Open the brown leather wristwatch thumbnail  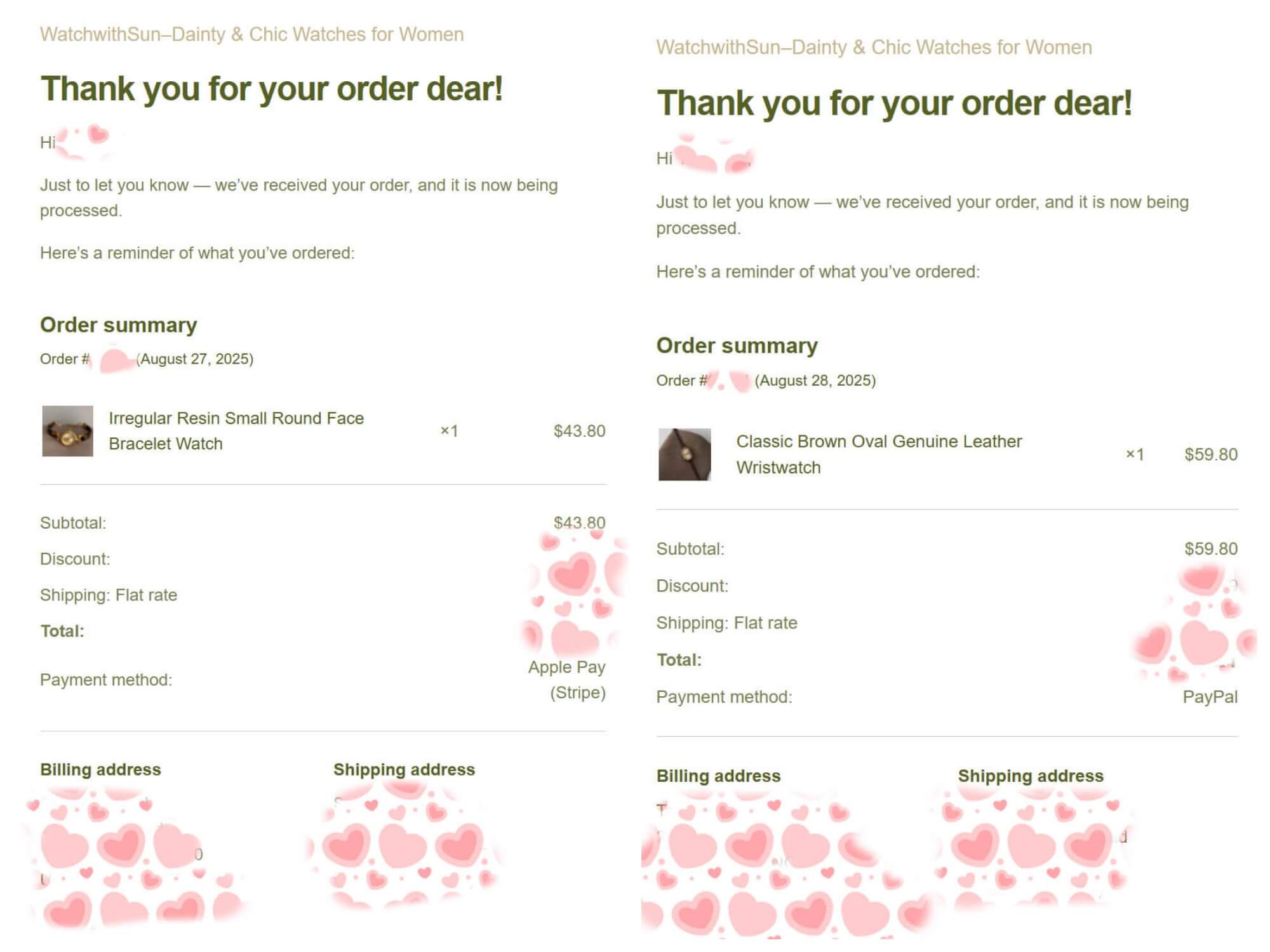[685, 454]
